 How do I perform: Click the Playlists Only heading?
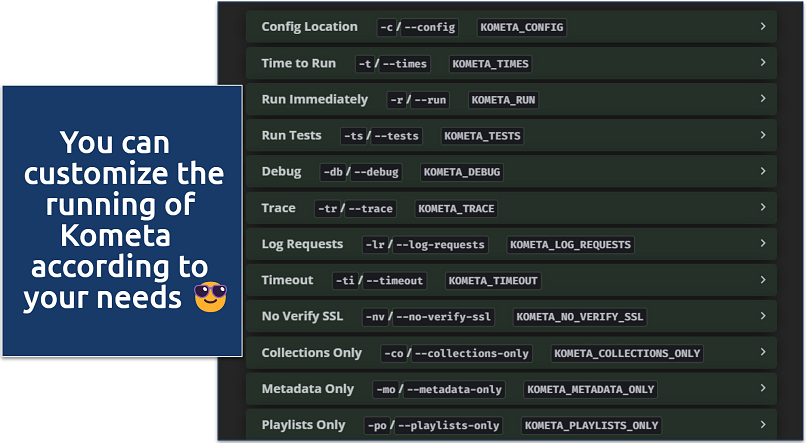click(303, 425)
